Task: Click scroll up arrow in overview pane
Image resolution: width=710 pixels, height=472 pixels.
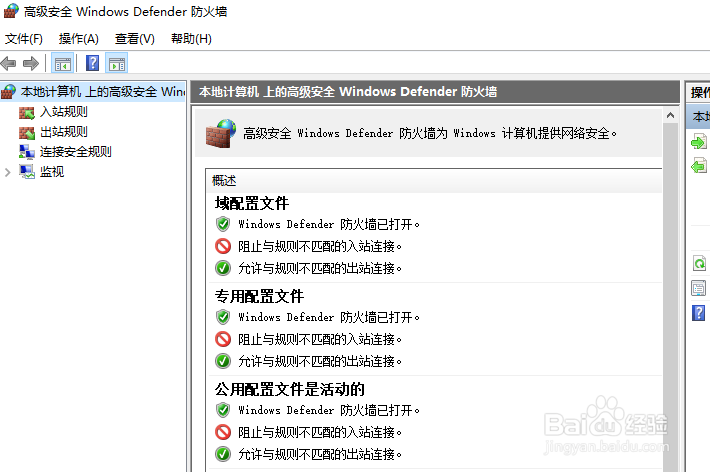Action: [670, 116]
